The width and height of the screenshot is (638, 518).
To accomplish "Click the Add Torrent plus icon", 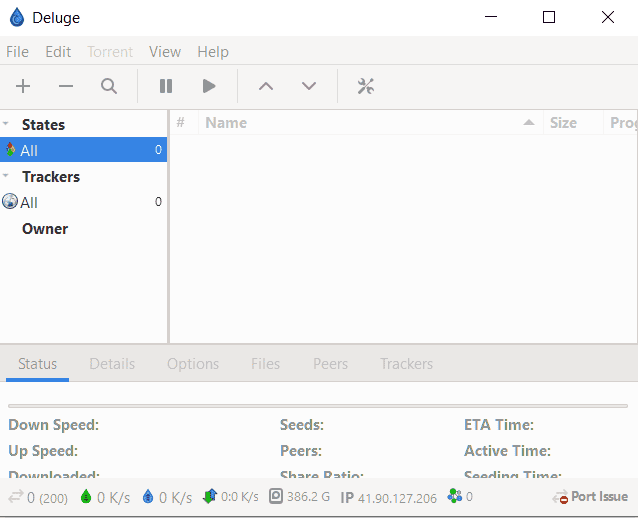I will 23,86.
